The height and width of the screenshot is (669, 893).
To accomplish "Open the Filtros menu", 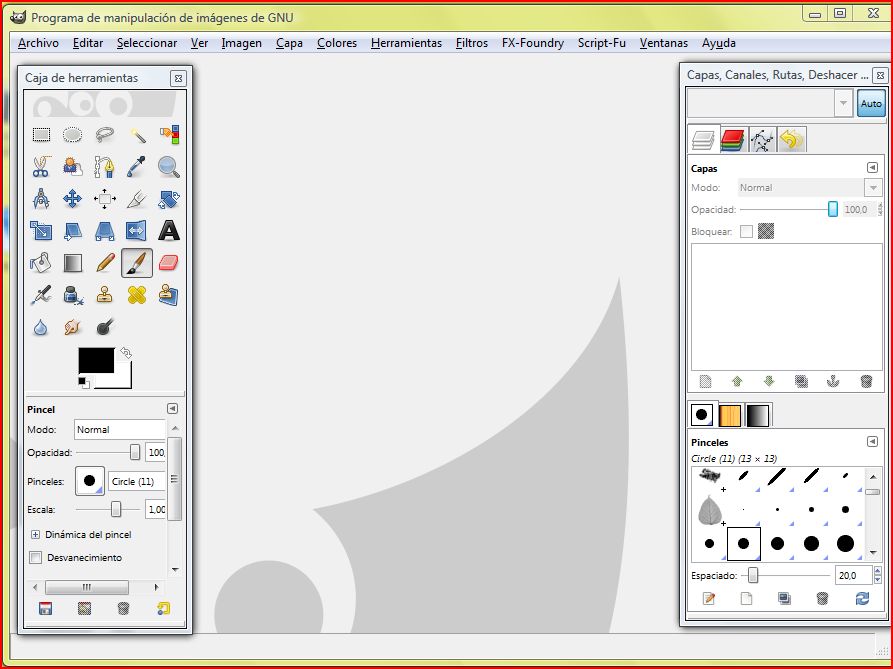I will click(472, 43).
